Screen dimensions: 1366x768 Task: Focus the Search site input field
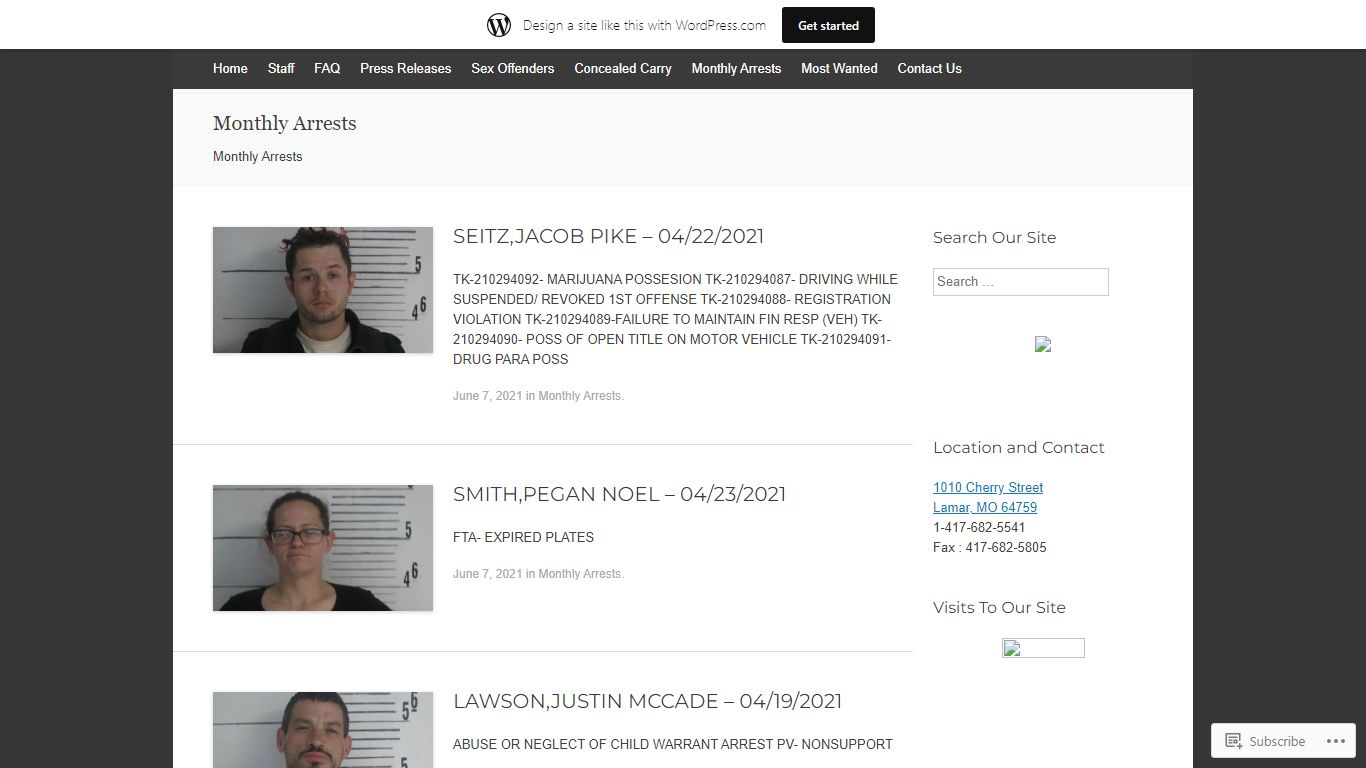(1021, 282)
